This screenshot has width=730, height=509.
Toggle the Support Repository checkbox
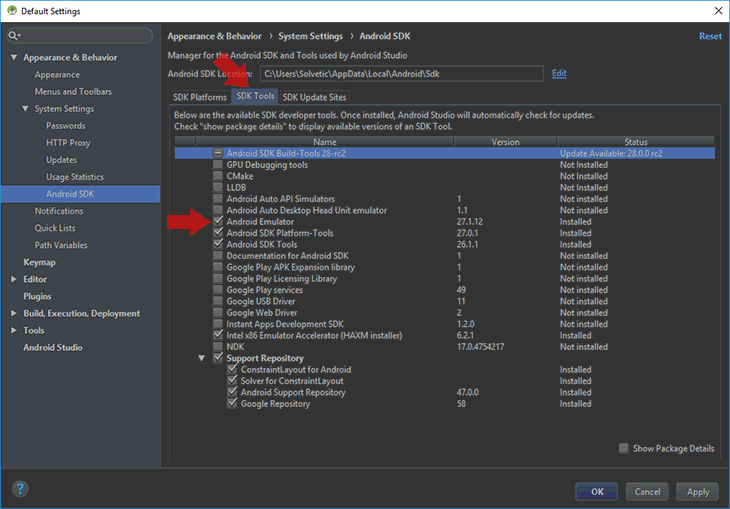(x=218, y=358)
